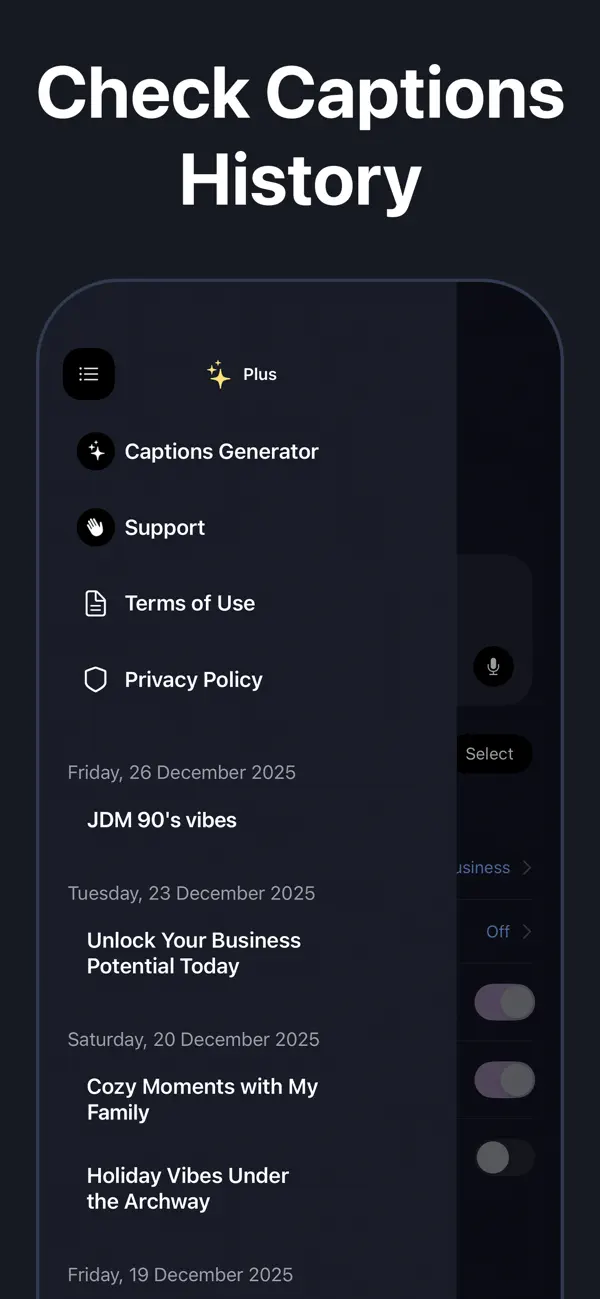This screenshot has height=1299, width=600.
Task: Click the Captions Generator sparkle icon
Action: pyautogui.click(x=96, y=452)
